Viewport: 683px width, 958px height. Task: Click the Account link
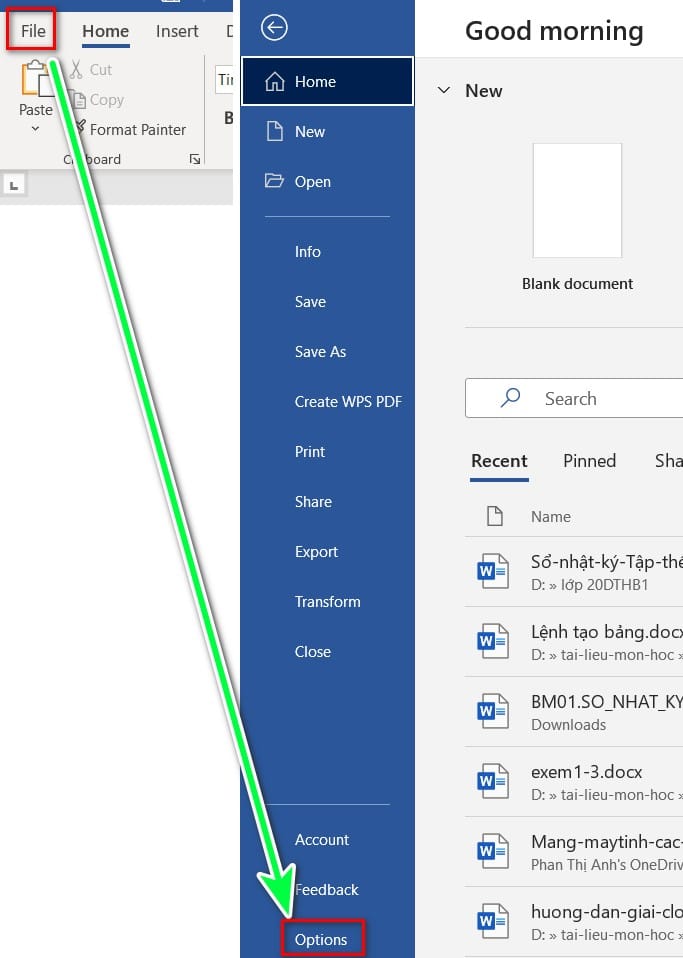[x=322, y=839]
